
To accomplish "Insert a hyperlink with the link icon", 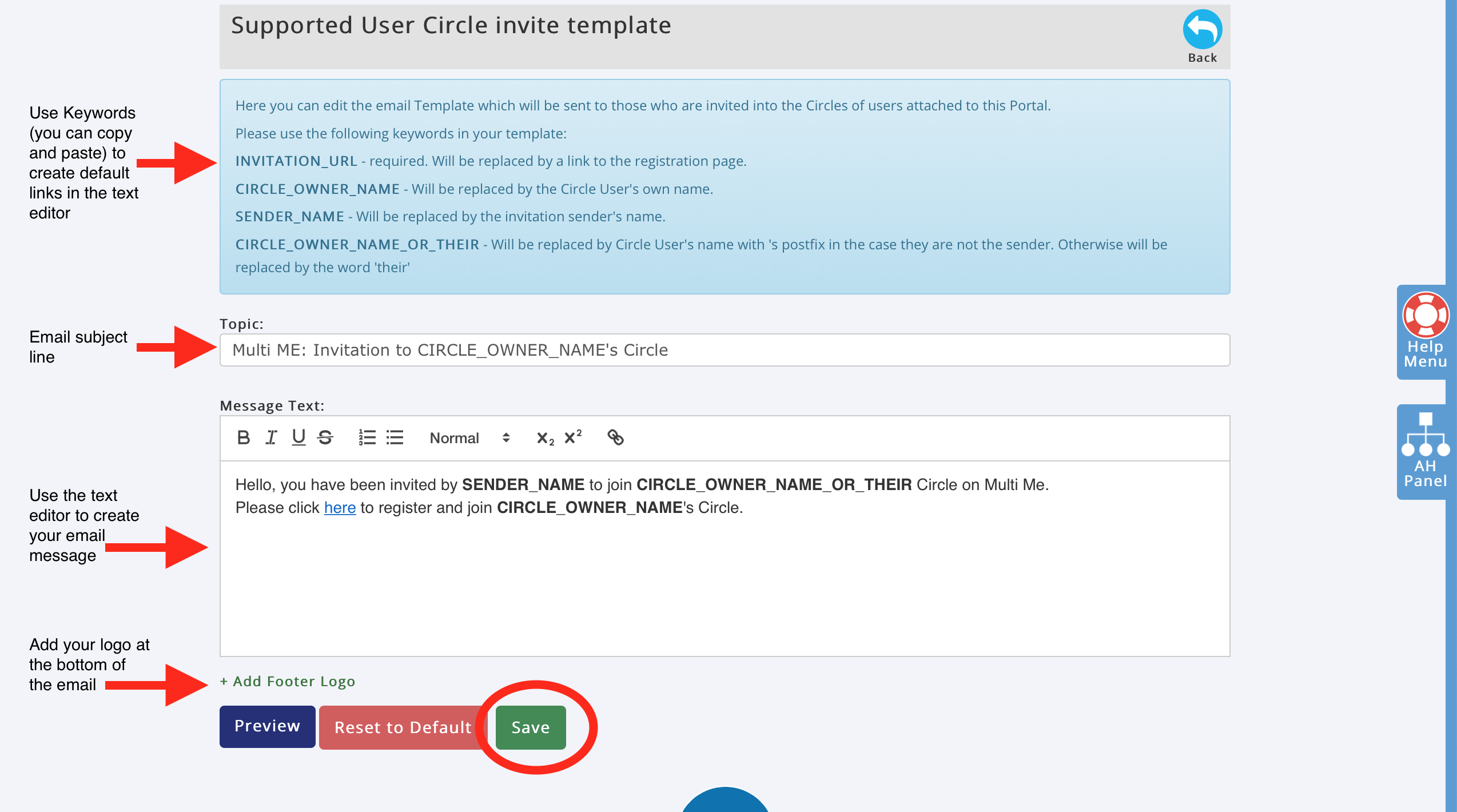I will tap(615, 437).
